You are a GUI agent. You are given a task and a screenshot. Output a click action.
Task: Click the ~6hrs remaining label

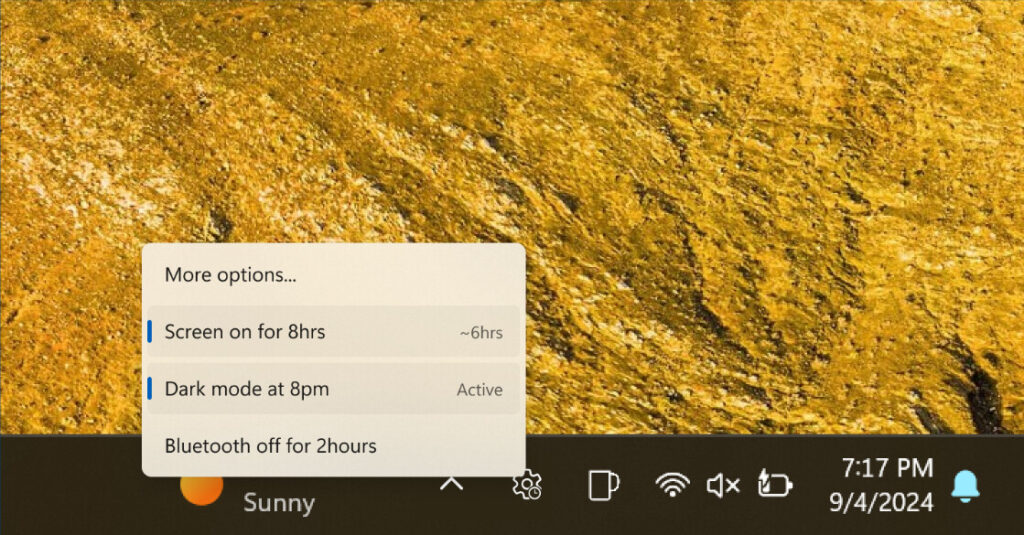tap(481, 332)
